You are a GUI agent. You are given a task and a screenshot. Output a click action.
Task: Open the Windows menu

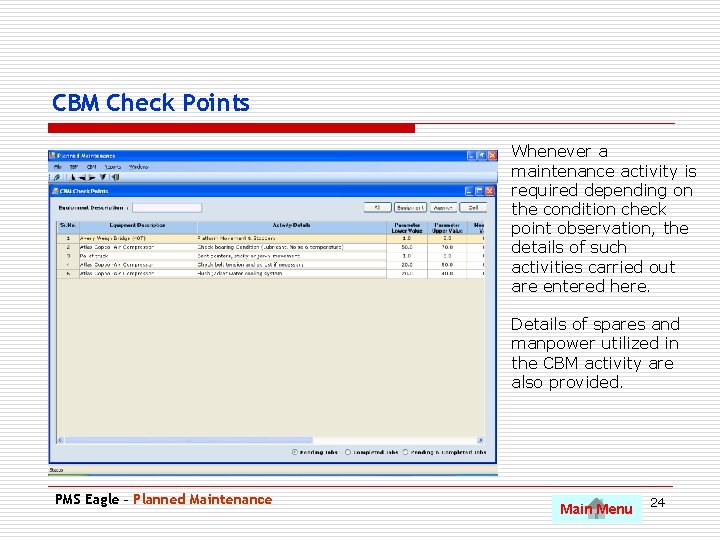138,167
